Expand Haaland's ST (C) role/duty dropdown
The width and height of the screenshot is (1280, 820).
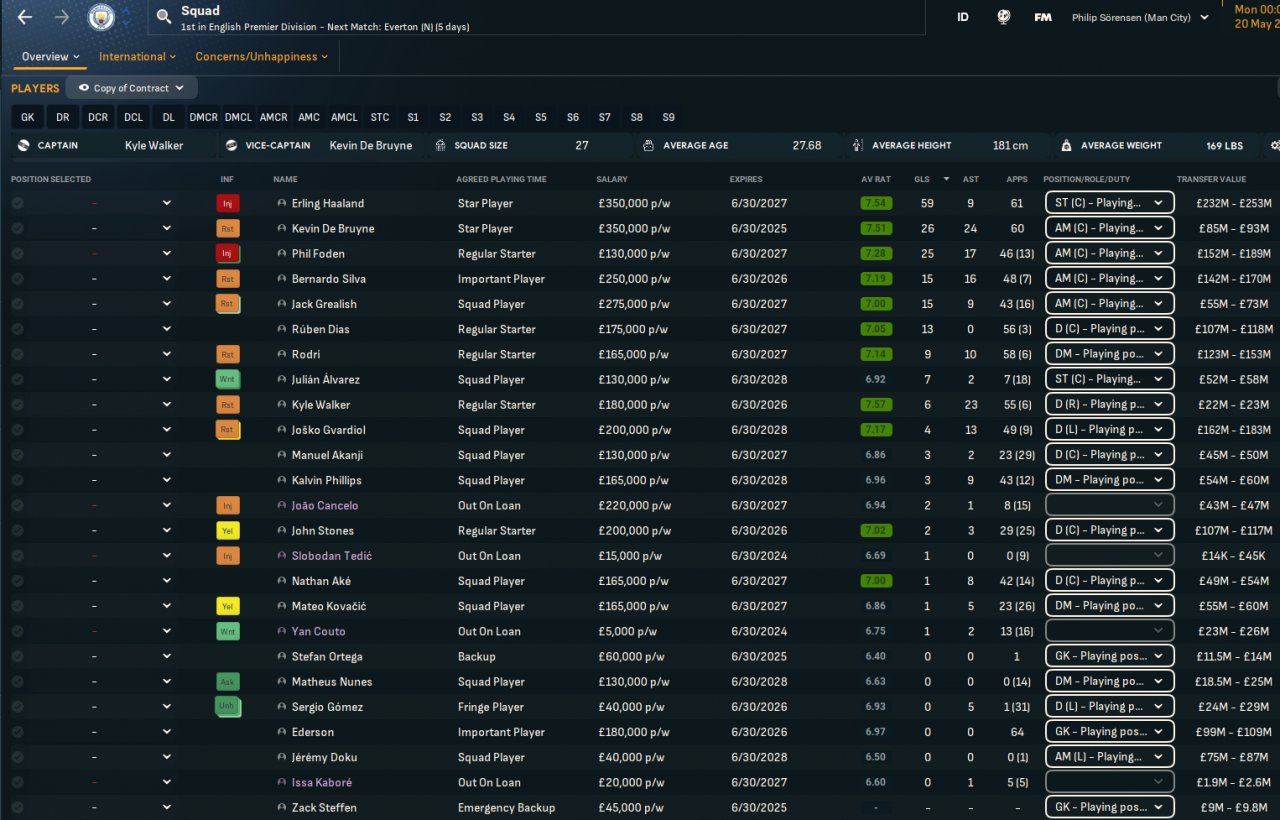coord(1108,203)
